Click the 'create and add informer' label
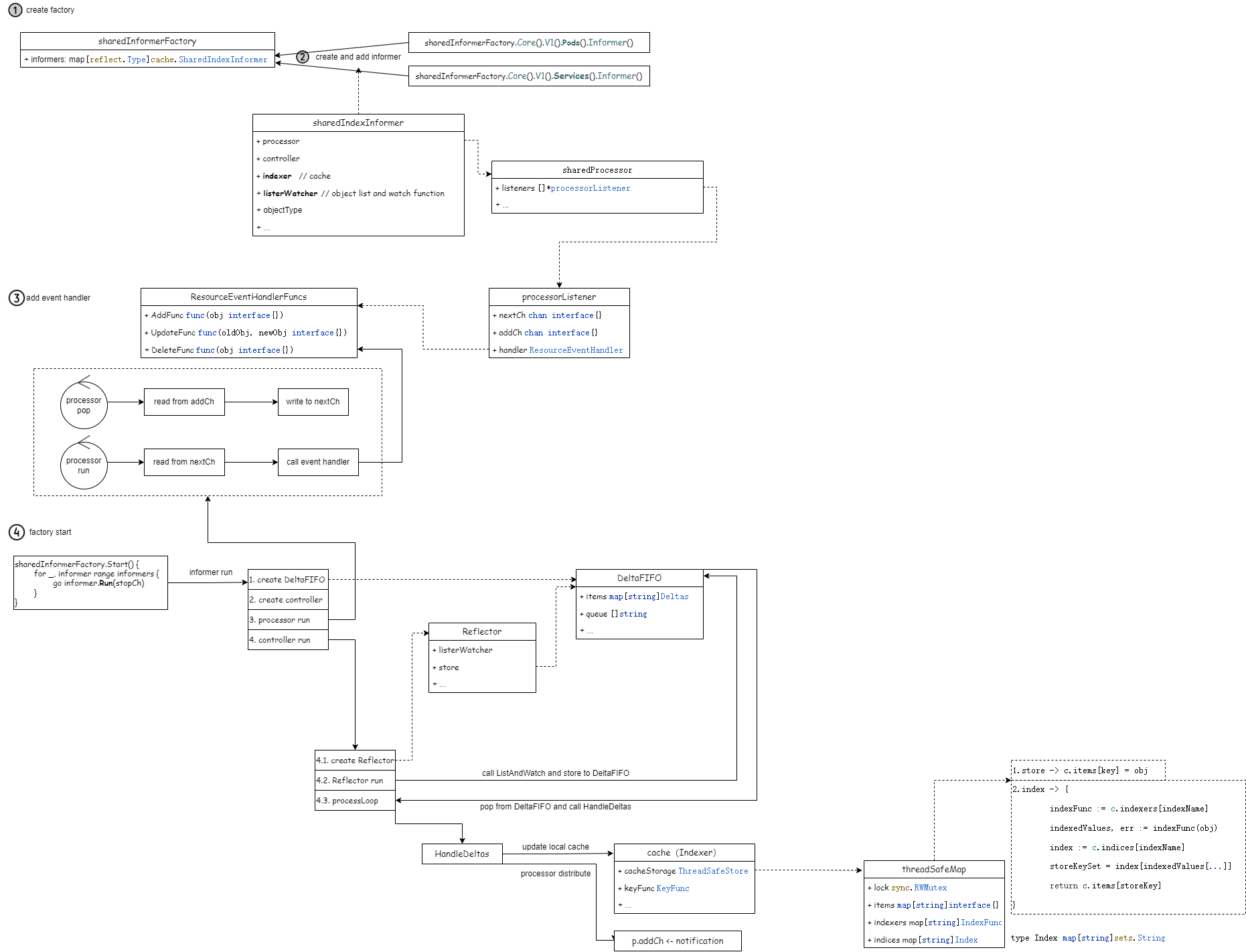Image resolution: width=1246 pixels, height=952 pixels. (358, 57)
